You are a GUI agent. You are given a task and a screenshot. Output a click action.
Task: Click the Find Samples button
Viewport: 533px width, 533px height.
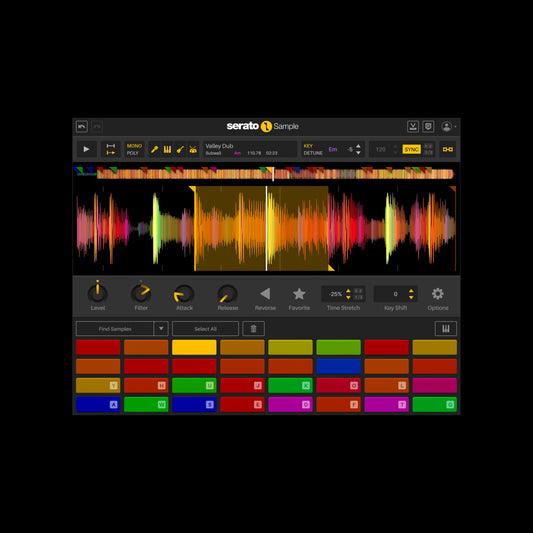point(115,329)
